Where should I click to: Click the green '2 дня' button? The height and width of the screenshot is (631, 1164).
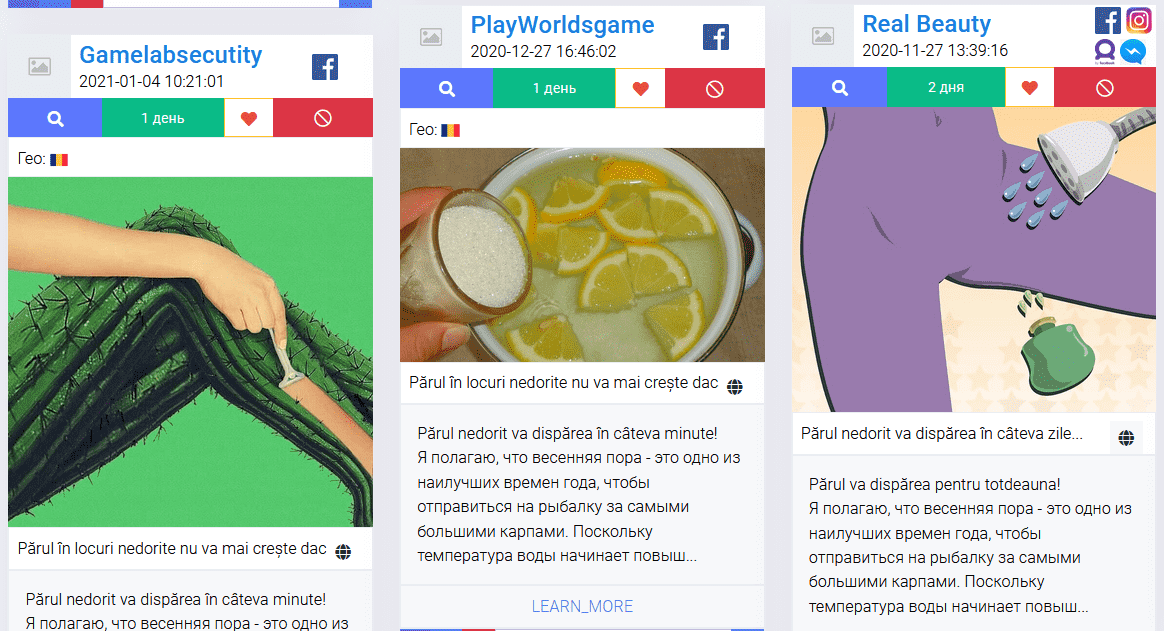click(x=946, y=88)
